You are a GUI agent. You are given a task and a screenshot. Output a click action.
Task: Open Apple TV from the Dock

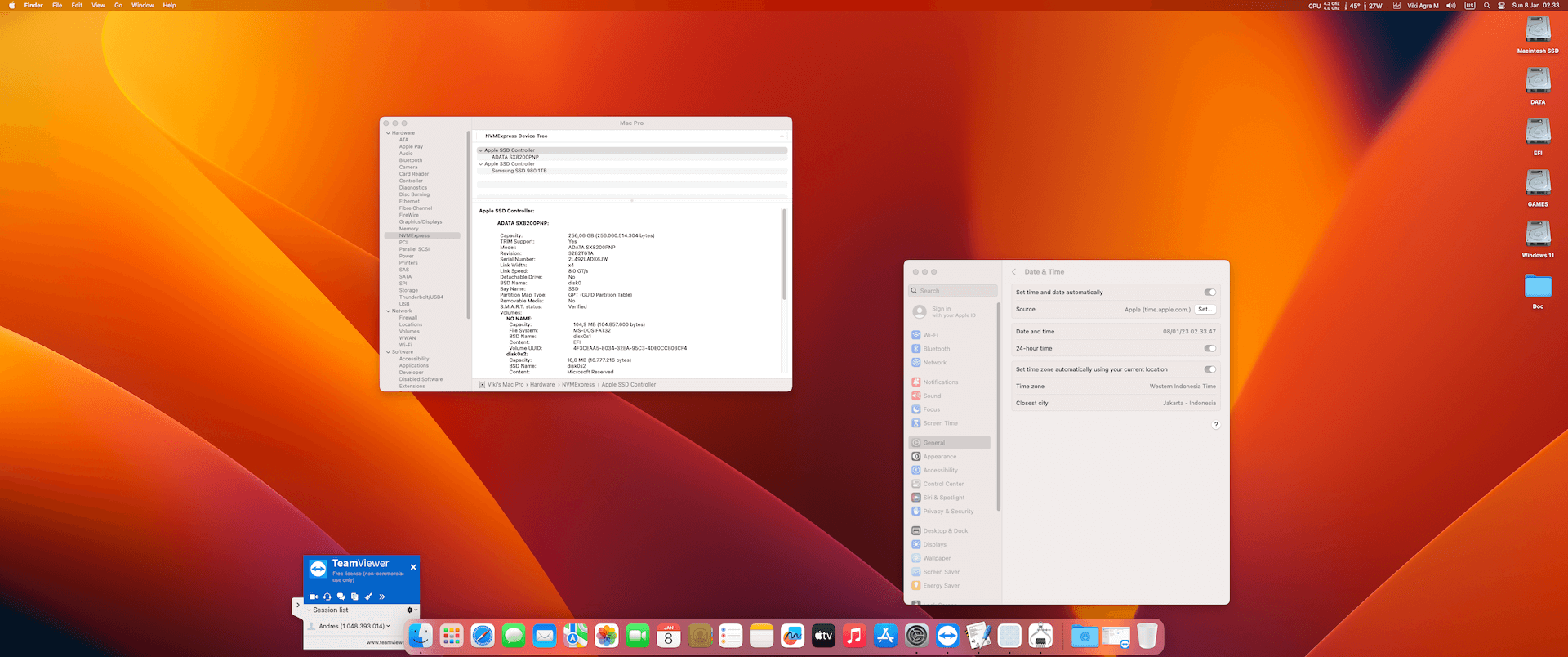(x=824, y=636)
